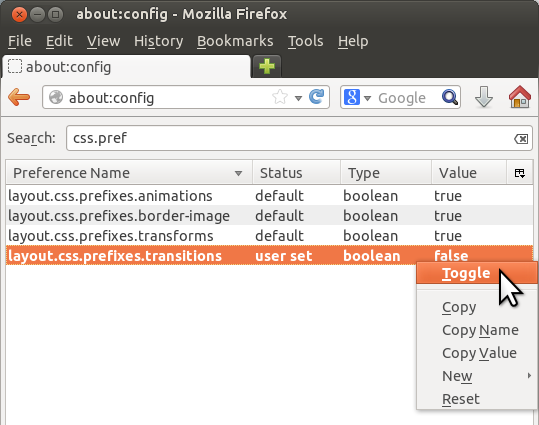Go to the Home page icon
The height and width of the screenshot is (425, 539).
tap(520, 97)
